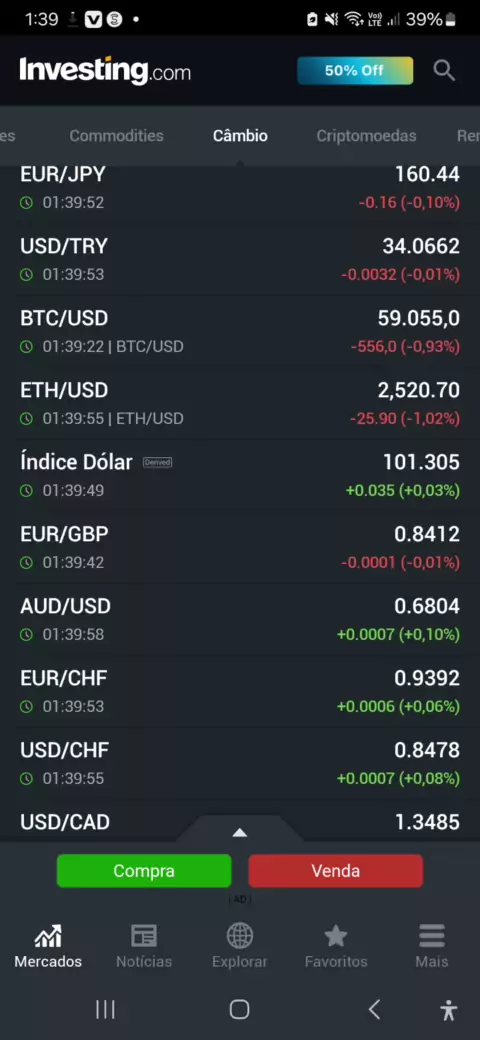Tap the Android back arrow

point(375,1009)
